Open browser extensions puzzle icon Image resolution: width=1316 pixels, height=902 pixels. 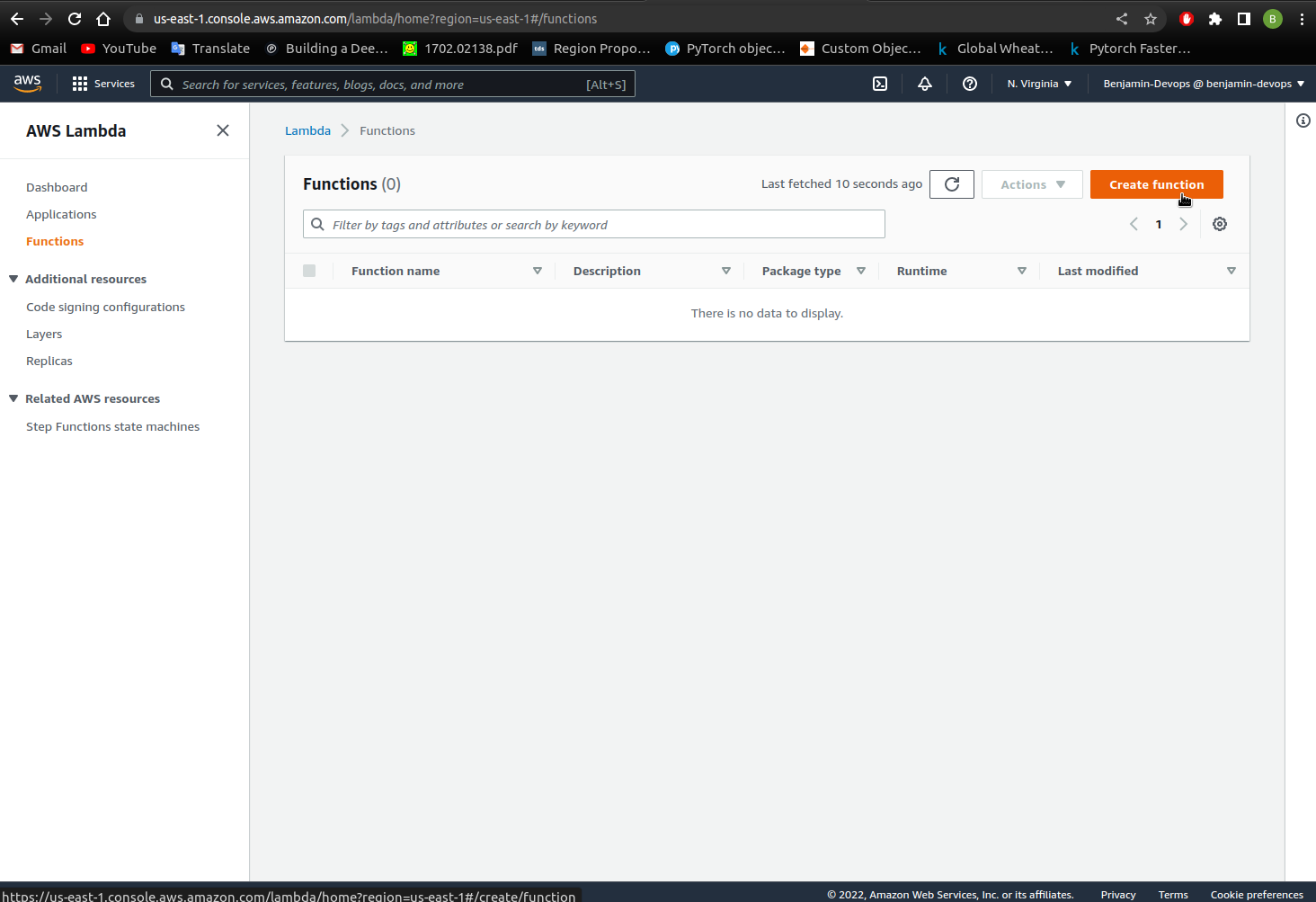point(1215,19)
